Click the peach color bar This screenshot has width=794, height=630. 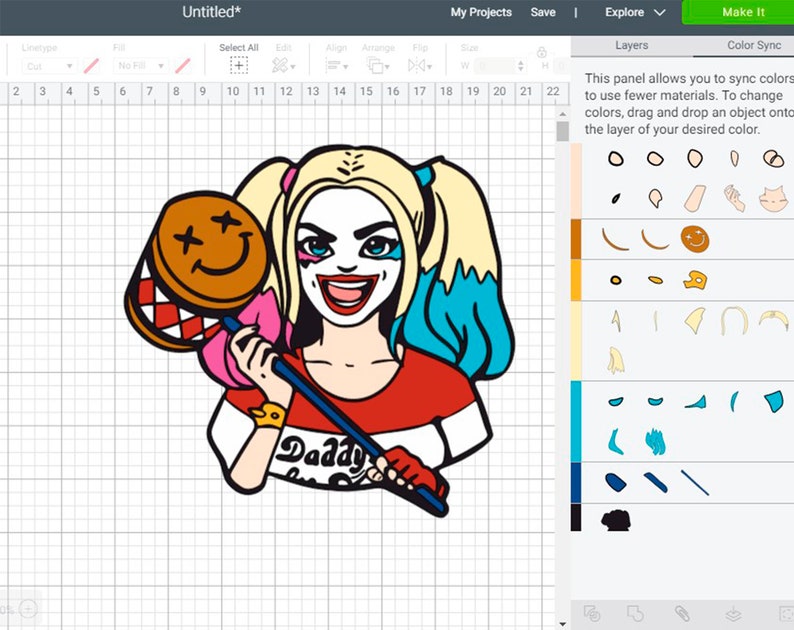pos(576,181)
